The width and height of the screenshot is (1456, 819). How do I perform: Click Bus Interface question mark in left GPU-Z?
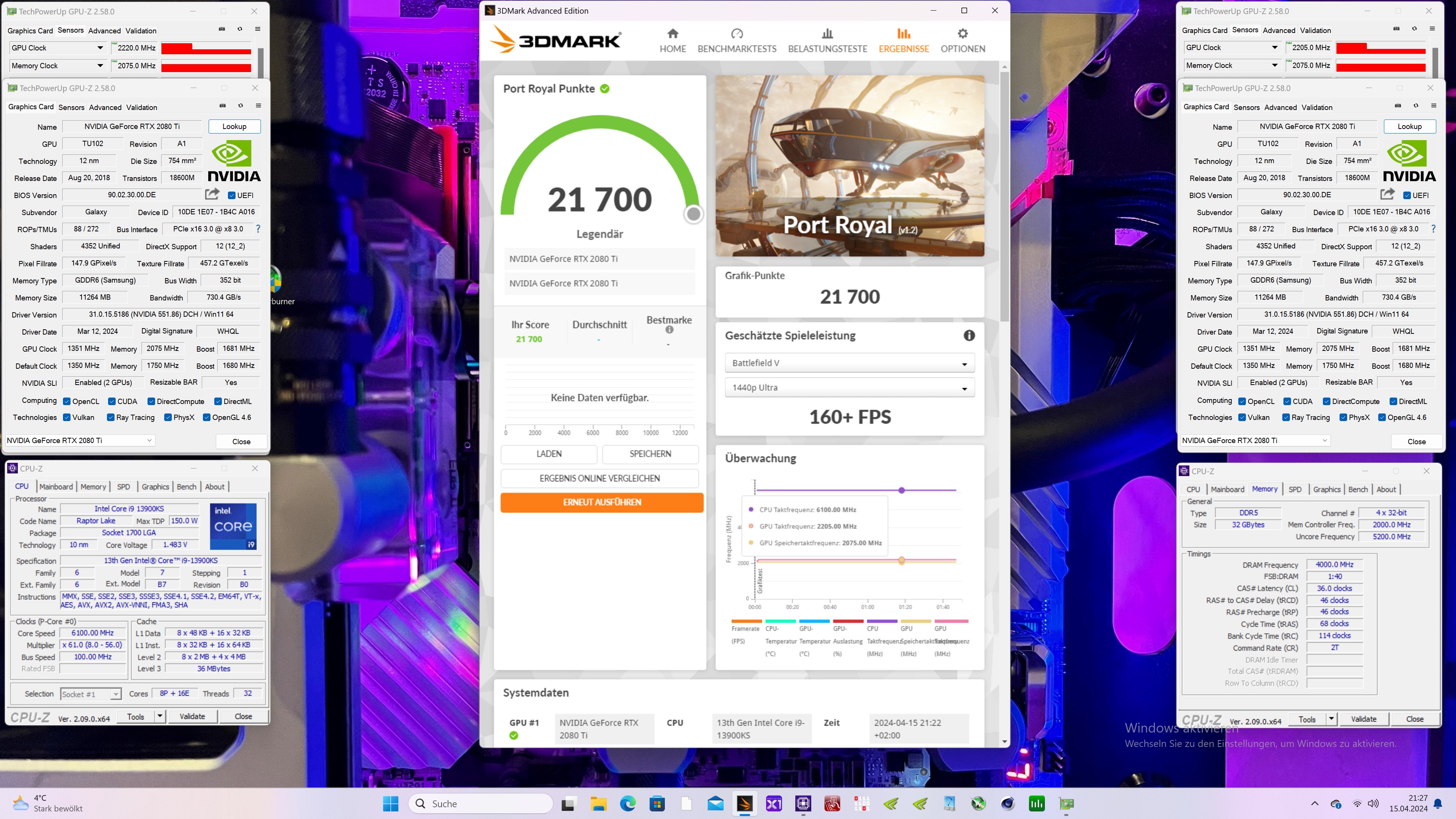click(258, 229)
